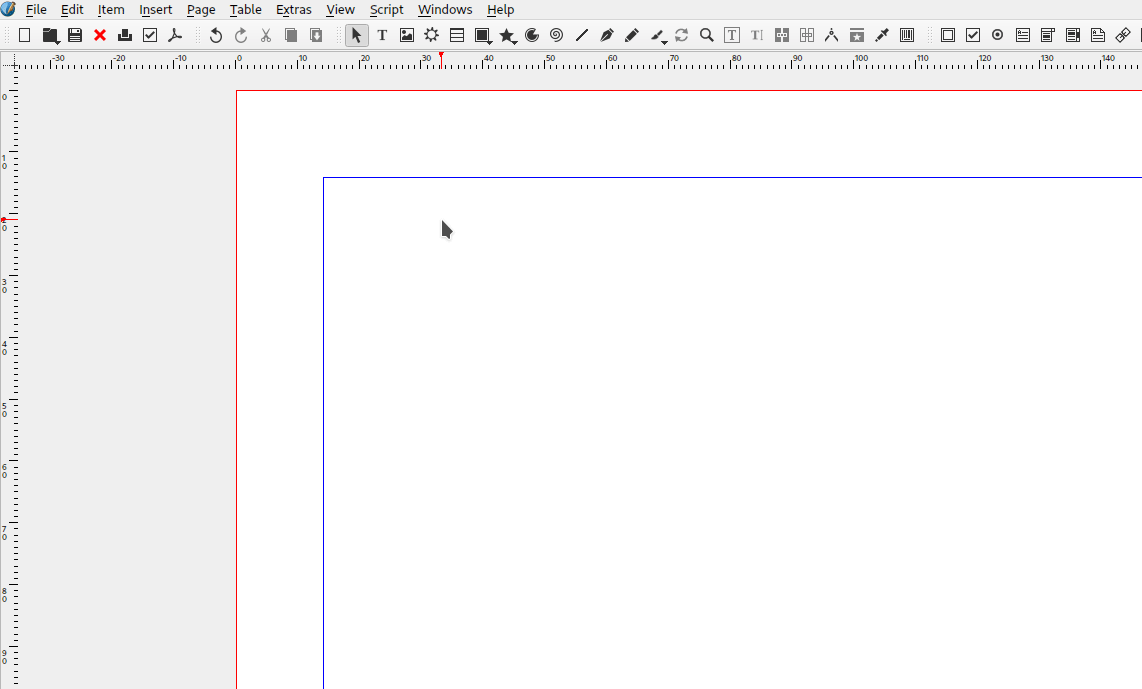
Task: Activate the Eye Dropper tool
Action: pos(881,34)
